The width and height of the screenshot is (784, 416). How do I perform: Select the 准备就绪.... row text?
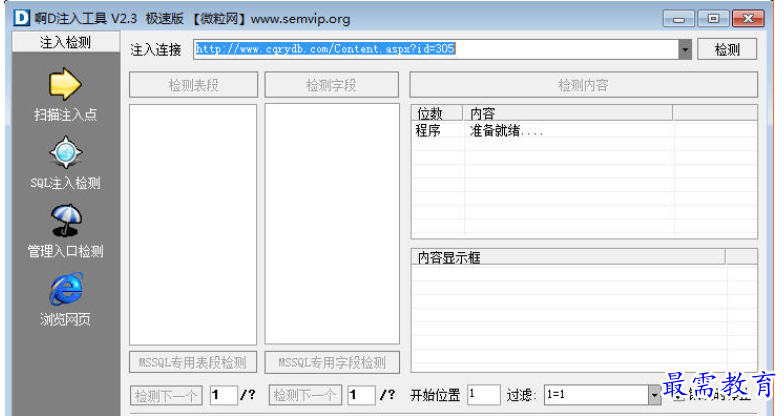(506, 131)
